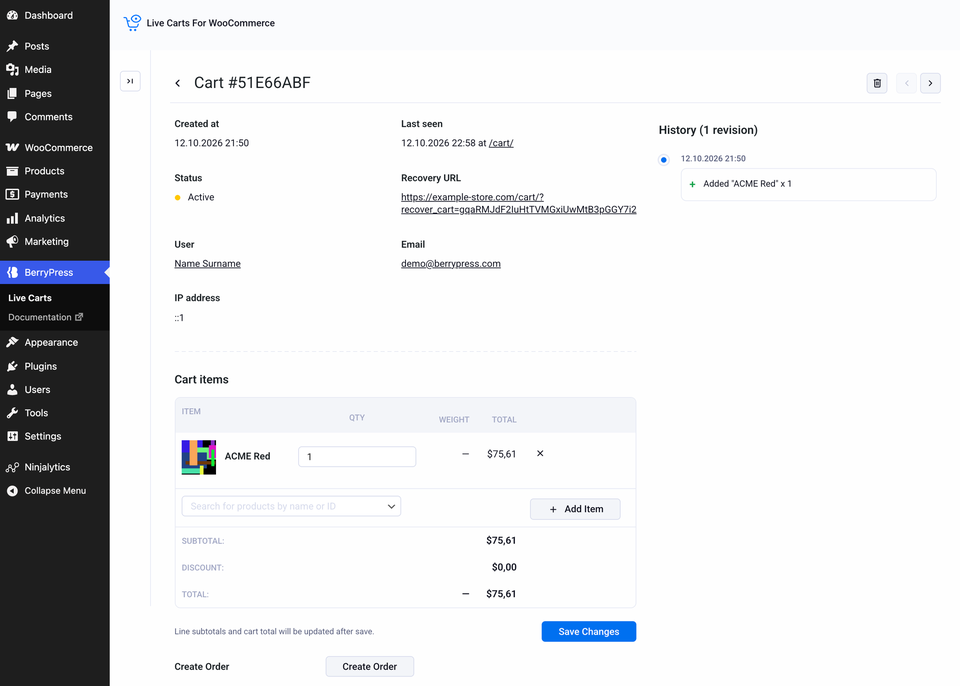Open the /cart/ last seen link
Viewport: 960px width, 686px height.
[x=501, y=143]
